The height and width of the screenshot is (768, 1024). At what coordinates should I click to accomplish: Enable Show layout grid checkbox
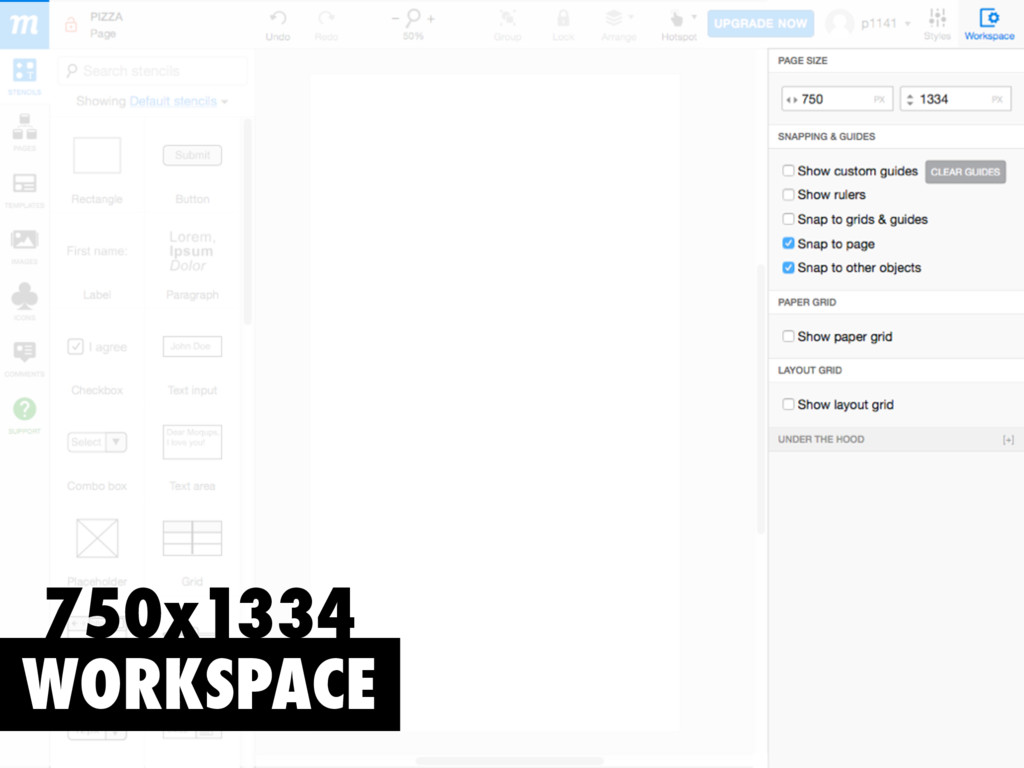point(788,404)
